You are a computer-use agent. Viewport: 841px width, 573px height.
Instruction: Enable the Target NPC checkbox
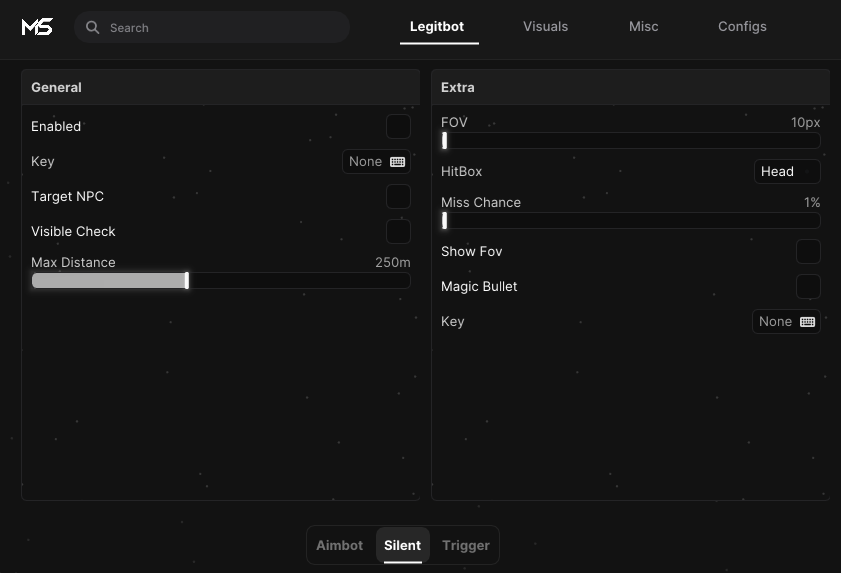(x=399, y=196)
